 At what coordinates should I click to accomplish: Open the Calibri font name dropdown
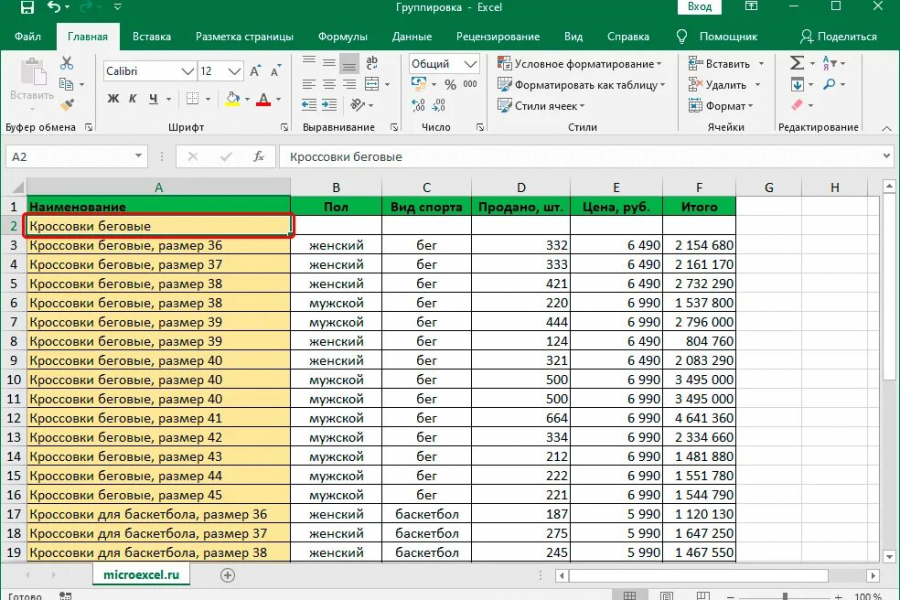pyautogui.click(x=187, y=72)
